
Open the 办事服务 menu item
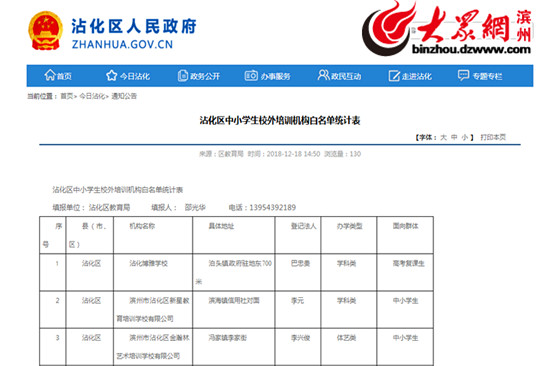275,76
